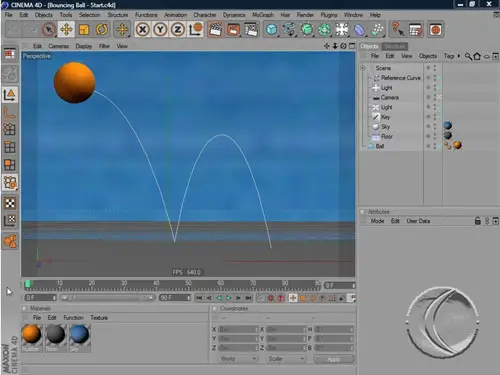Select the Use Animation tool in left sidebar

pos(10,241)
